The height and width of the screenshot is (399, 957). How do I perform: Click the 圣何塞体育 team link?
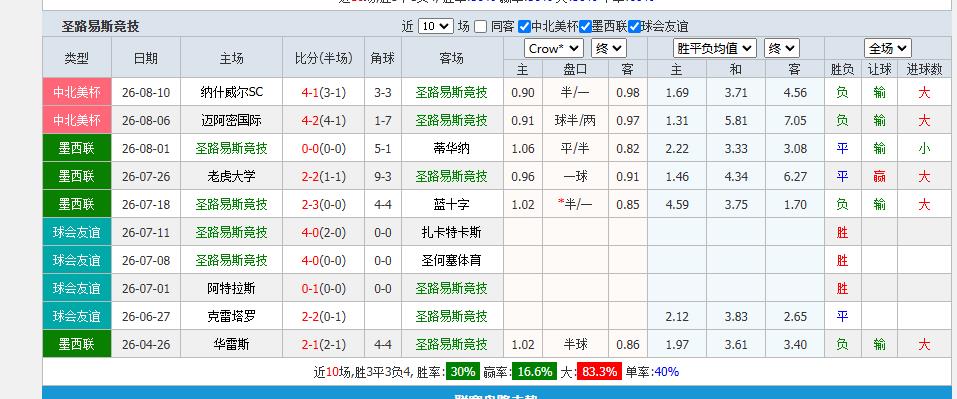[x=452, y=261]
